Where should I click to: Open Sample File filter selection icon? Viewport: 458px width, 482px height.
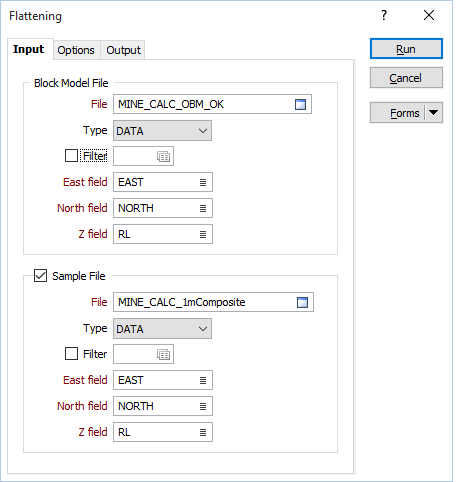(163, 354)
